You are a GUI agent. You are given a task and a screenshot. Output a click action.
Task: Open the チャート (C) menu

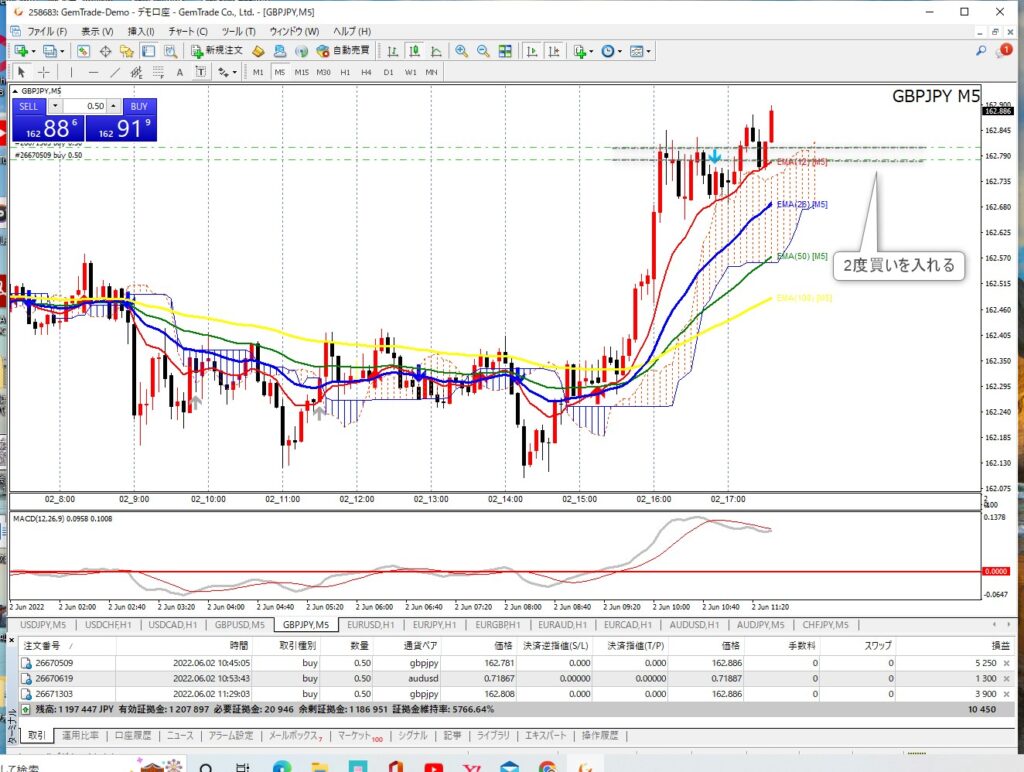[188, 31]
